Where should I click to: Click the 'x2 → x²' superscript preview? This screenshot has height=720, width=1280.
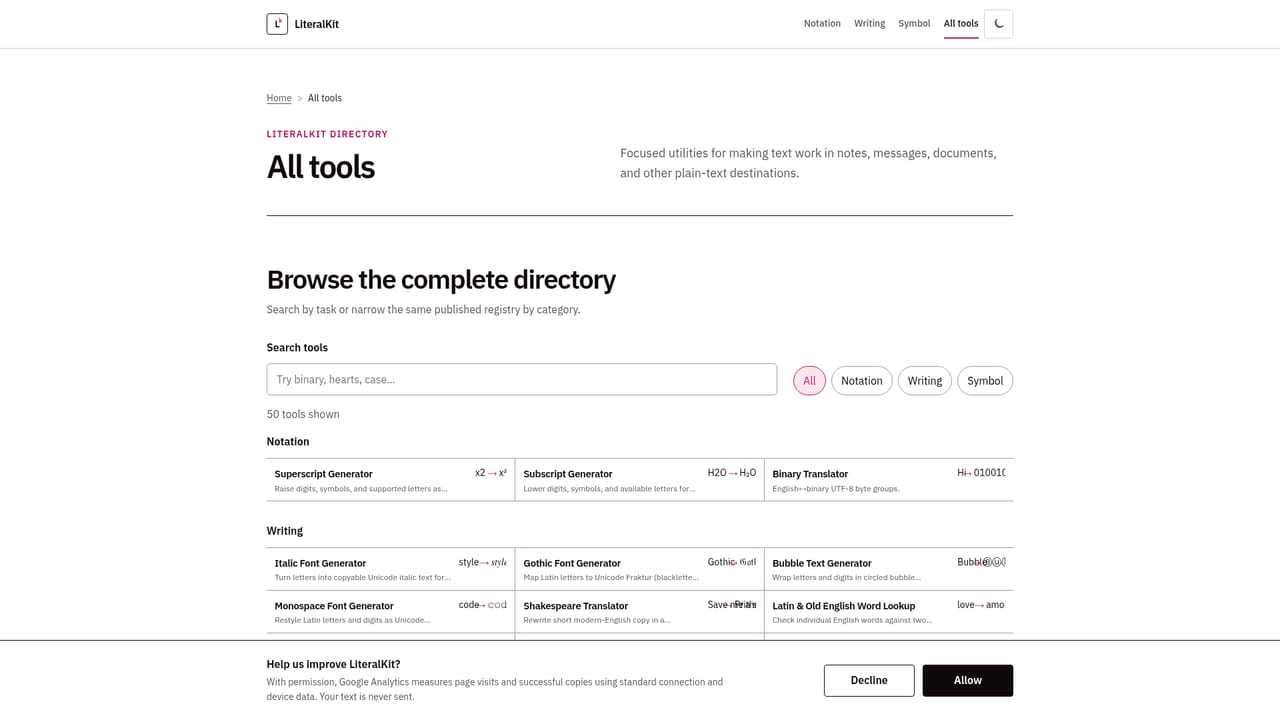coord(491,473)
